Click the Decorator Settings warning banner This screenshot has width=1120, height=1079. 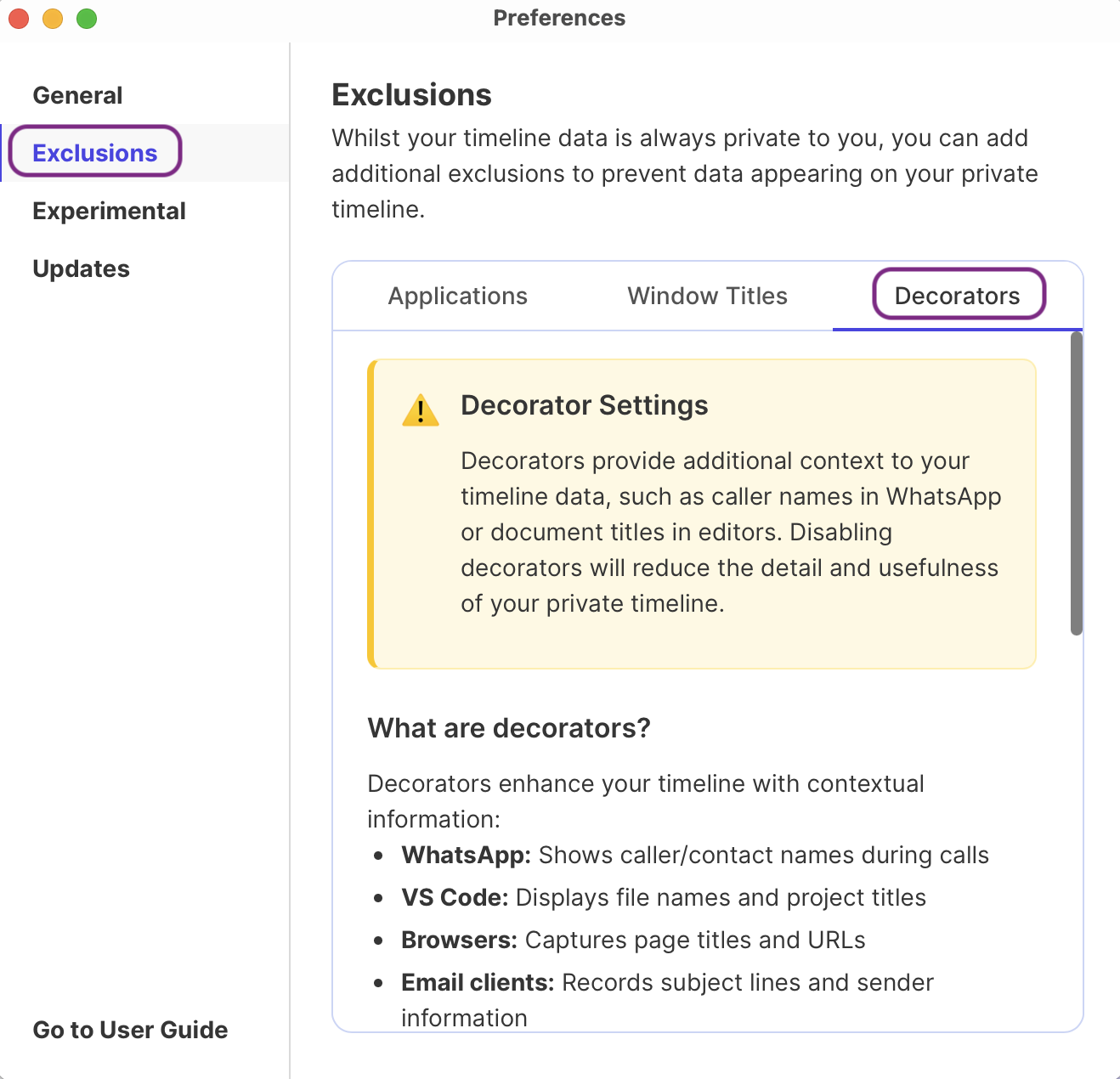click(x=701, y=513)
